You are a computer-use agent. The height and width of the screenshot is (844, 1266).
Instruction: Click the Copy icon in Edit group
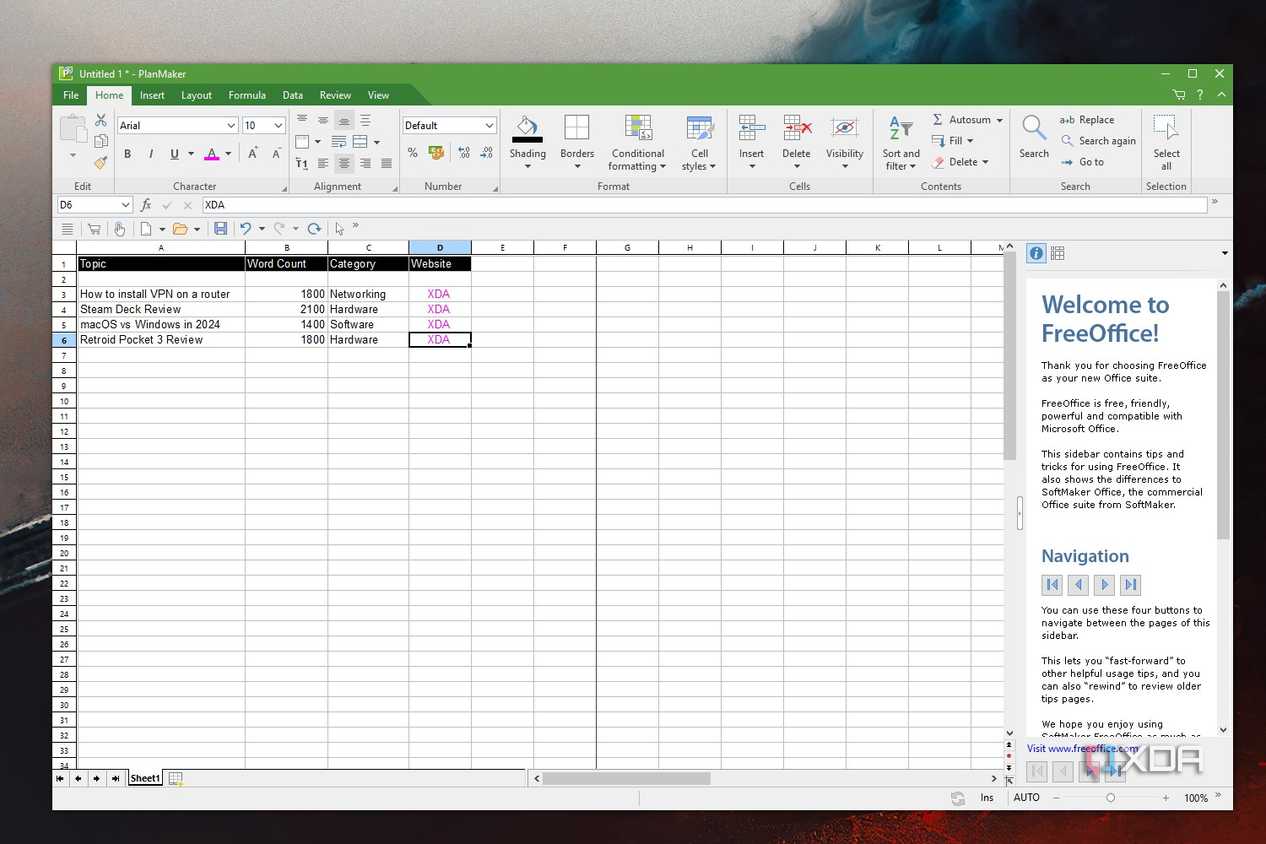tap(101, 141)
